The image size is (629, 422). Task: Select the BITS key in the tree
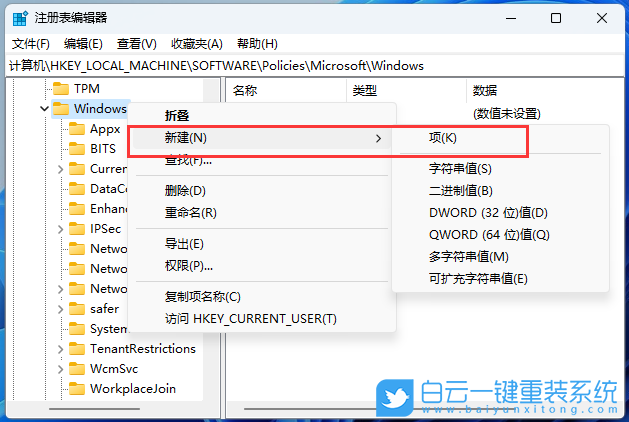103,149
